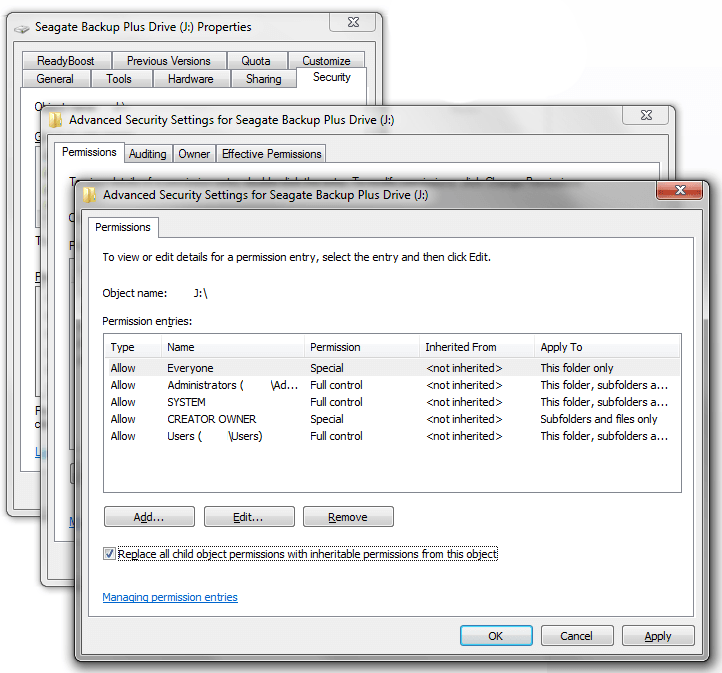This screenshot has width=722, height=673.
Task: Click 'Subfolders and files only' cell
Action: (x=599, y=419)
